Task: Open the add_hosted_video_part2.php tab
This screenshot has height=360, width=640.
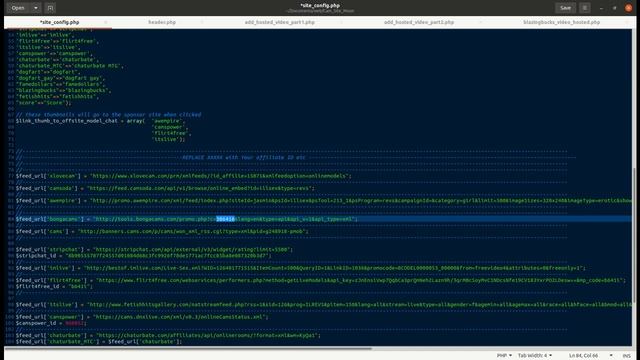Action: pyautogui.click(x=419, y=22)
